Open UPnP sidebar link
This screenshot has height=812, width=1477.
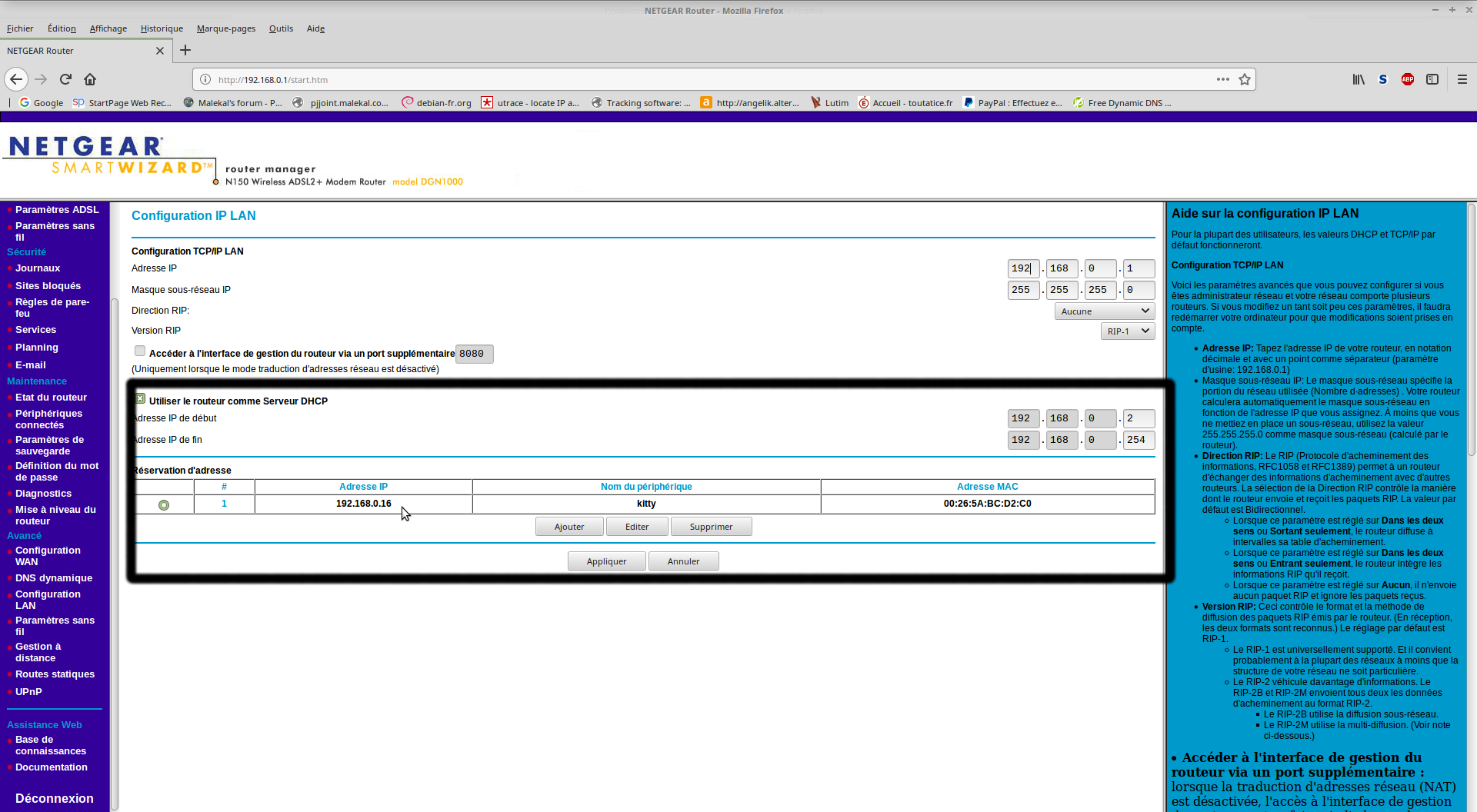28,691
